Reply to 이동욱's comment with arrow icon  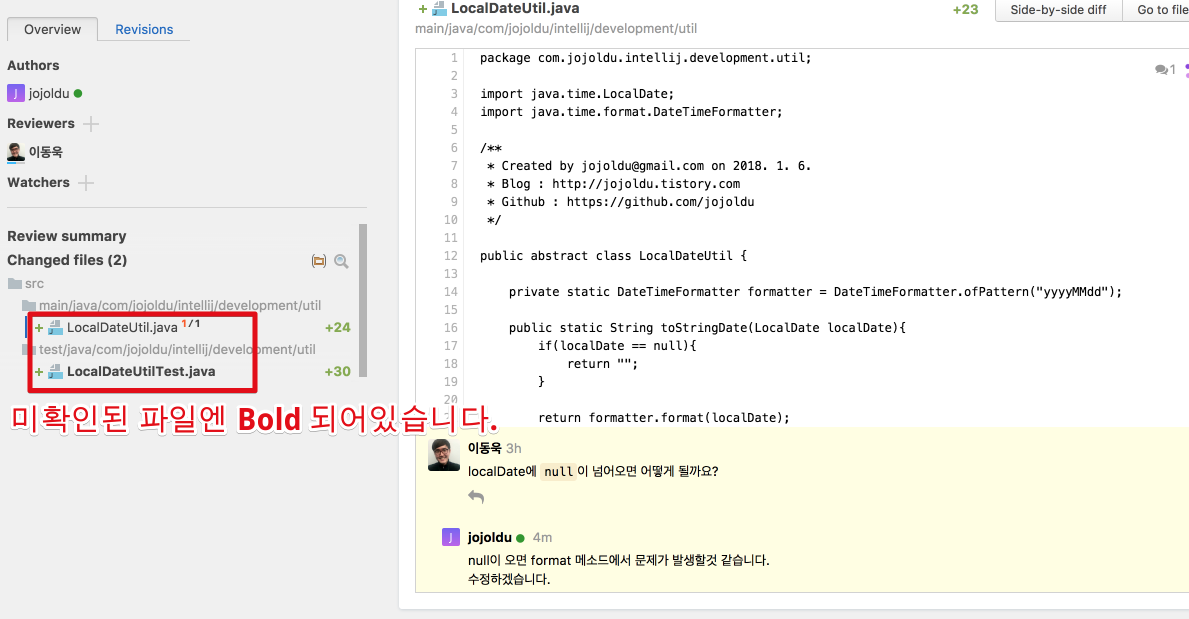point(476,497)
